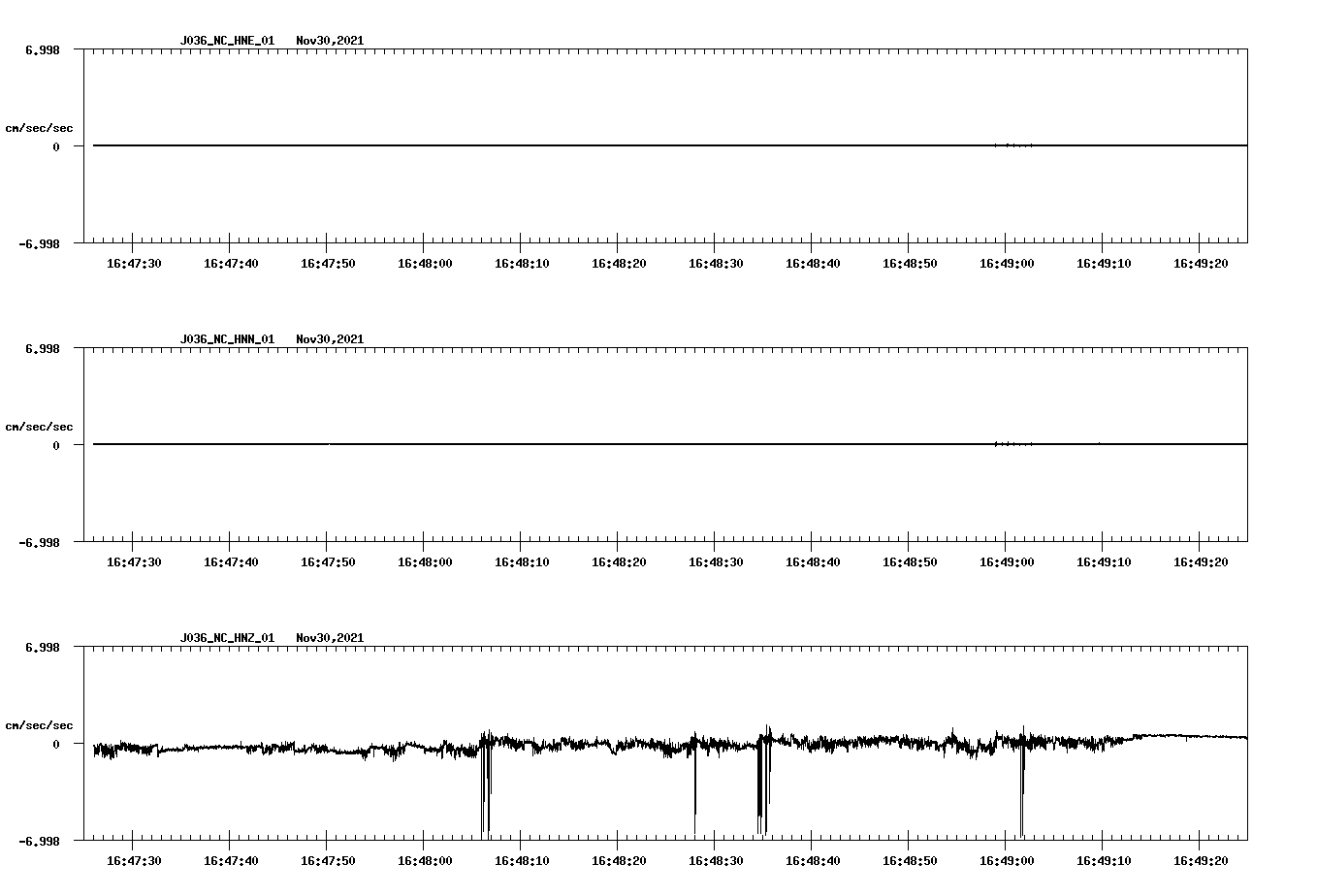Click 16:48:30 time label under HNE plot
Viewport: 1317px width, 896px height.
(x=716, y=264)
